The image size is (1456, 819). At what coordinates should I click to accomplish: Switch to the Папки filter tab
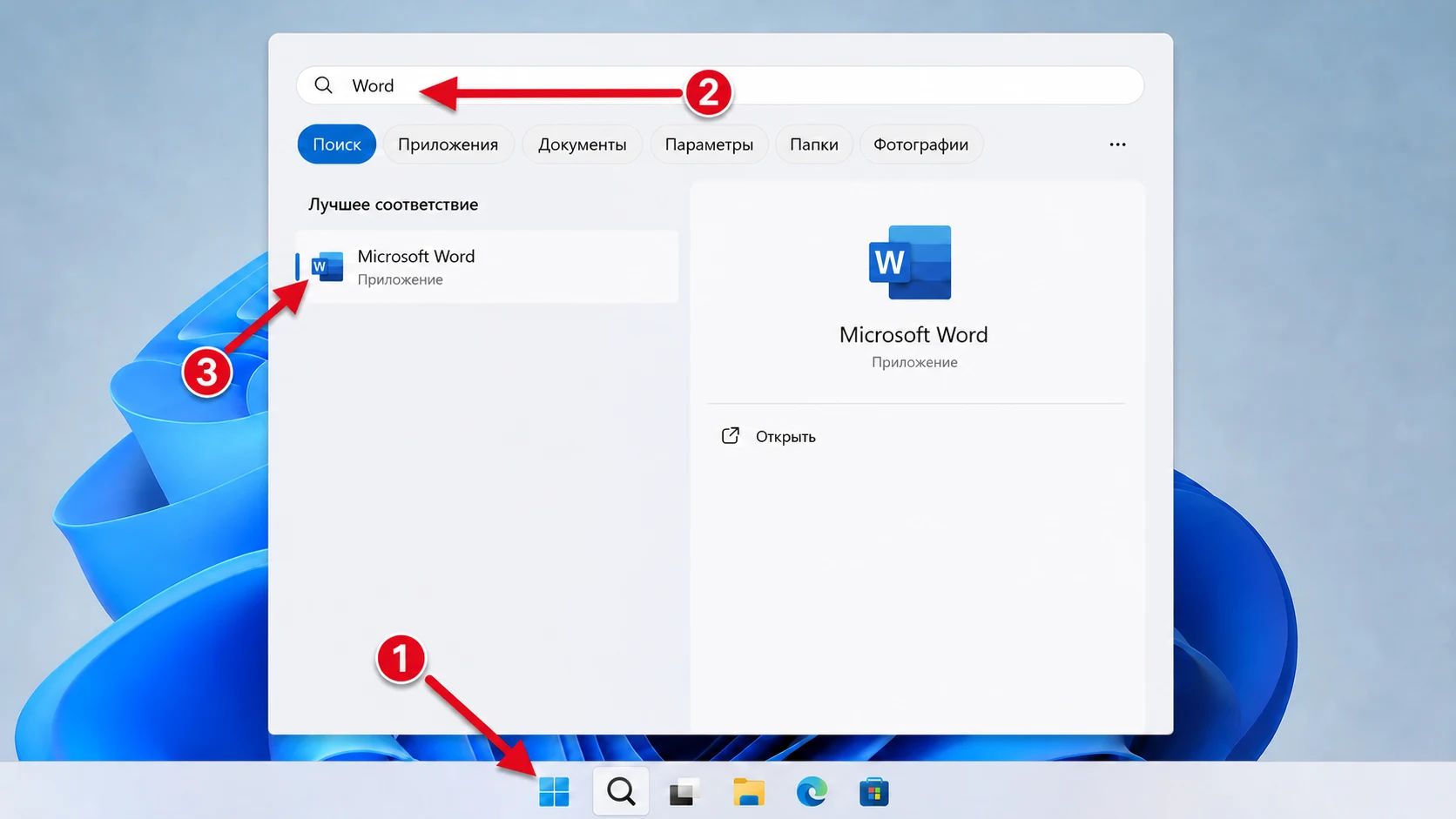[x=814, y=144]
